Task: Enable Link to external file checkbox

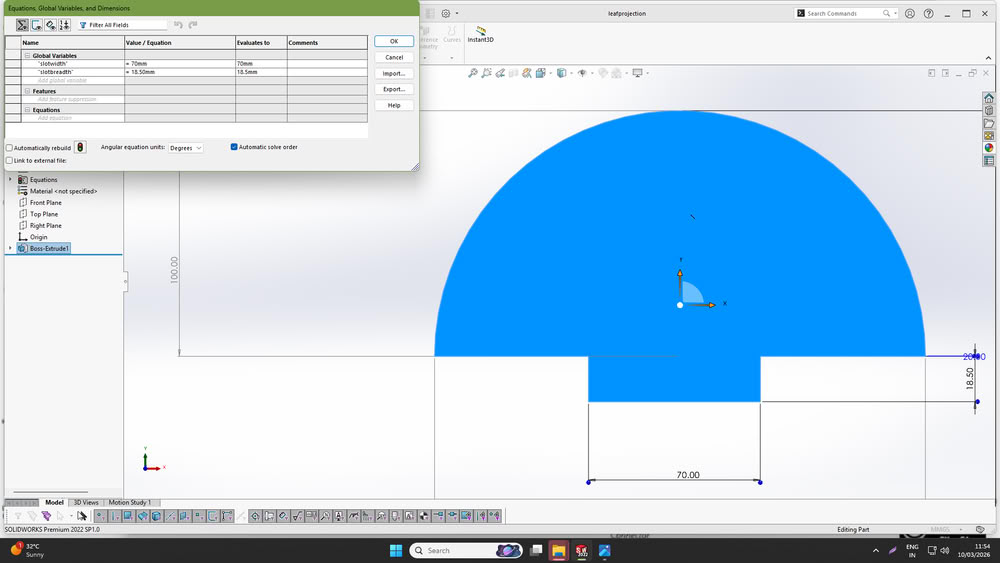Action: 10,161
